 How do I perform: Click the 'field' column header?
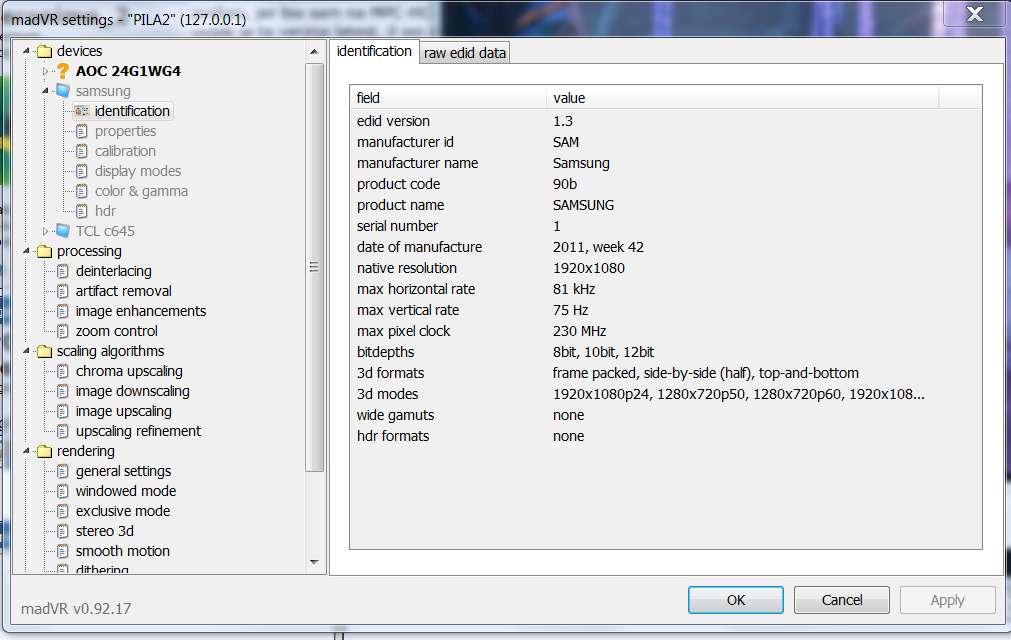tap(448, 98)
